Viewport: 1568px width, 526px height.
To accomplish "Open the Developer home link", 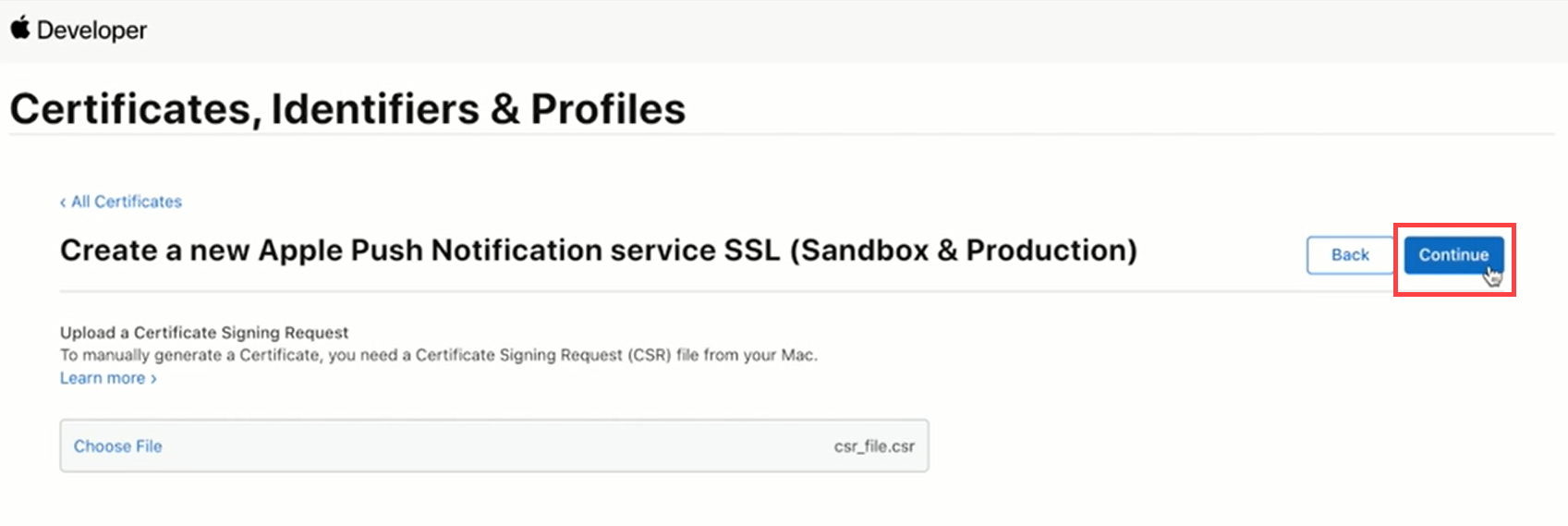I will (x=91, y=31).
